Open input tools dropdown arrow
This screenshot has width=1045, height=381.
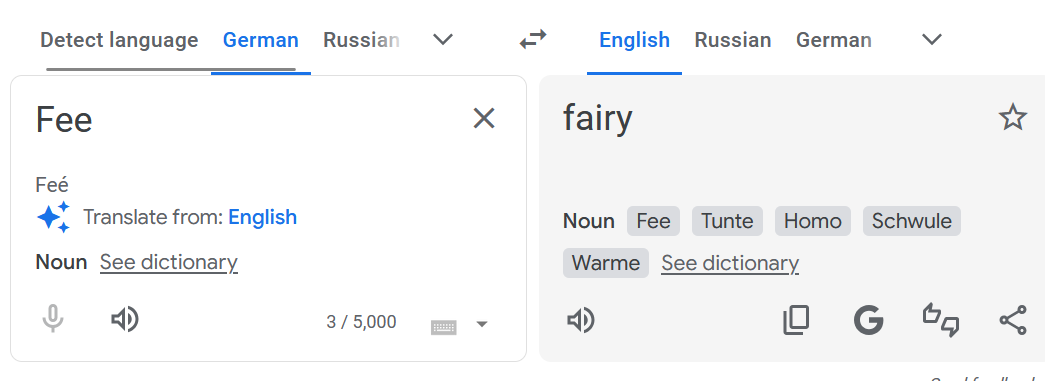click(x=482, y=324)
